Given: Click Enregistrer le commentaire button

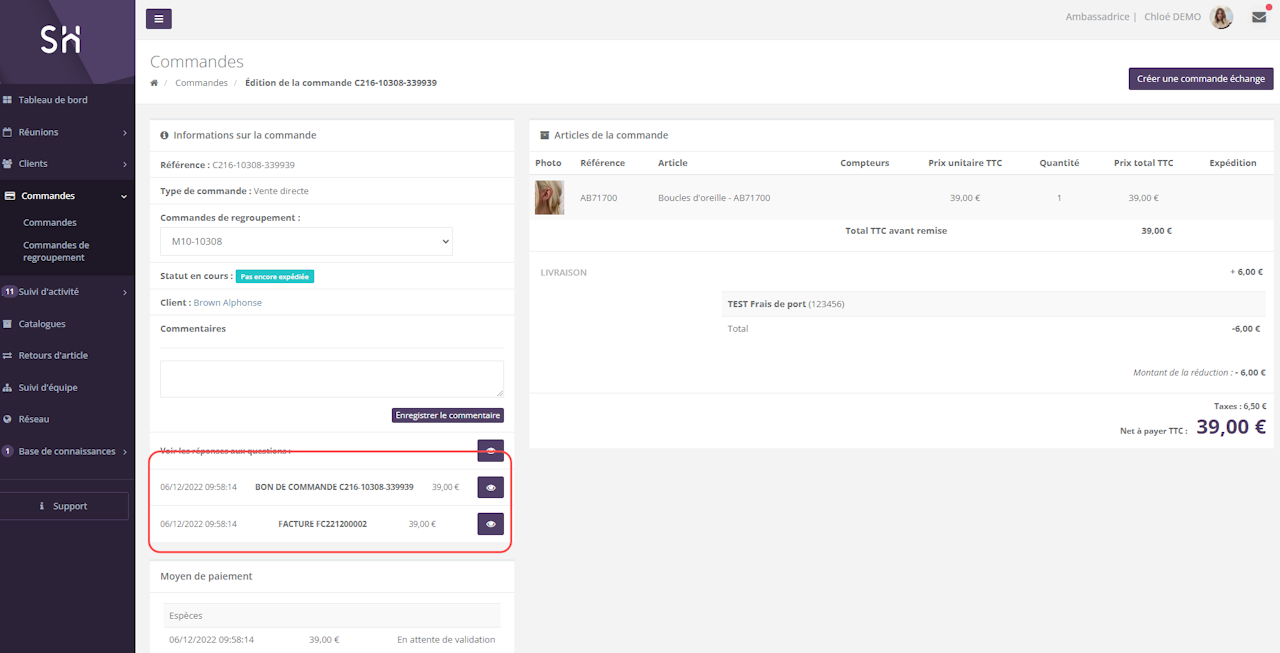Looking at the screenshot, I should click(447, 415).
